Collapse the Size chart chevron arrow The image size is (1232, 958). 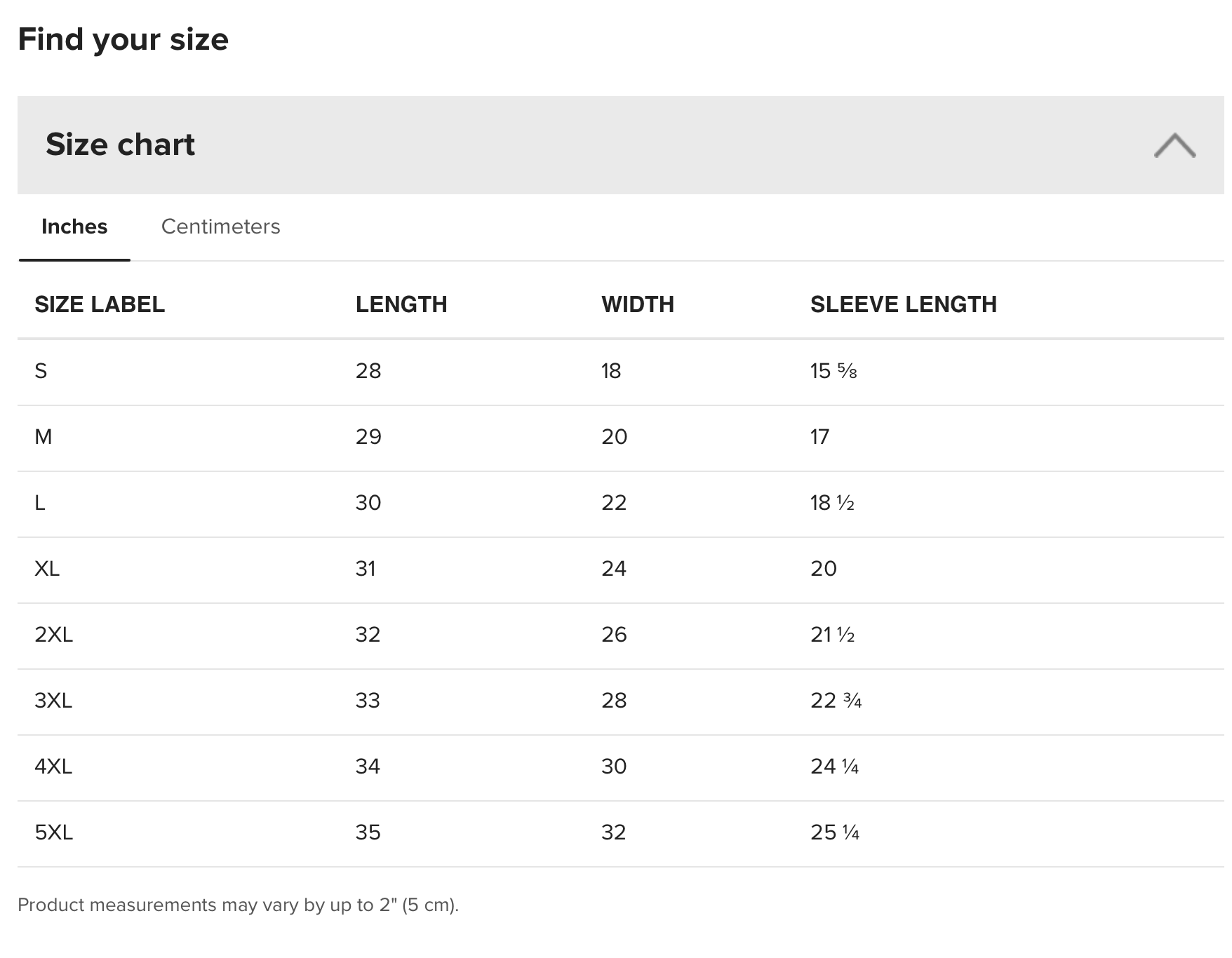pyautogui.click(x=1174, y=145)
